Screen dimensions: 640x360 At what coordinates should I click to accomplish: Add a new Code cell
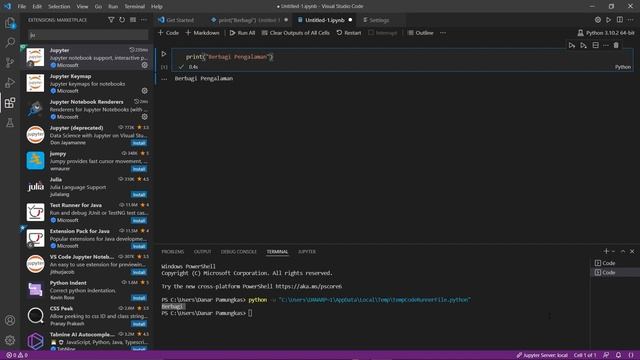coord(168,33)
